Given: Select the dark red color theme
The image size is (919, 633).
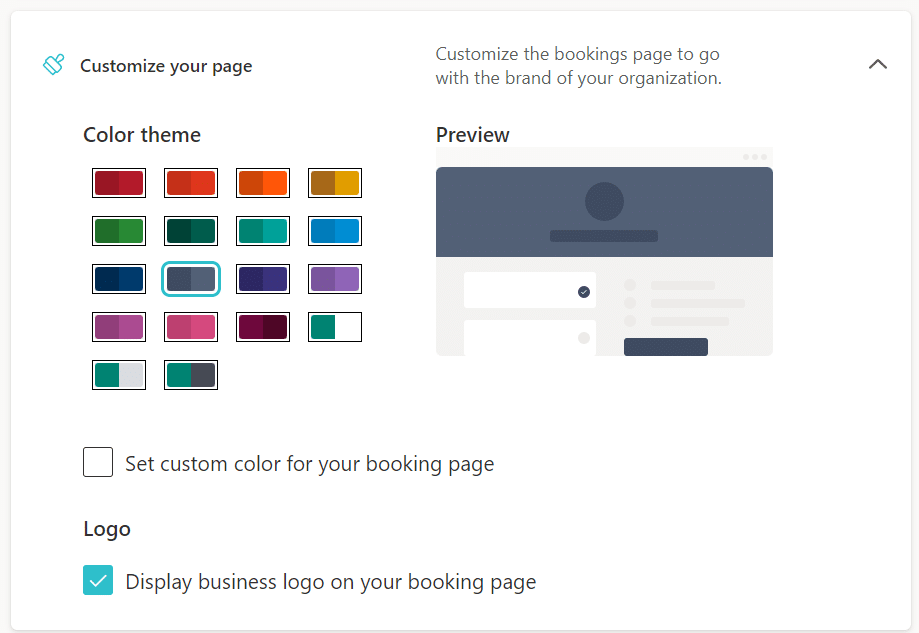Looking at the screenshot, I should (x=119, y=183).
